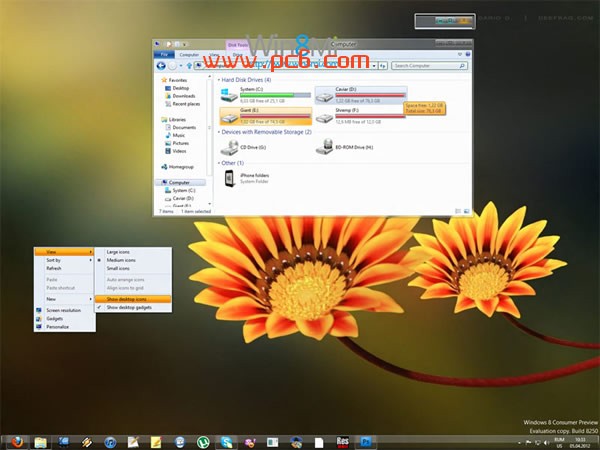
Task: Open Desktop under Favorites
Action: pyautogui.click(x=181, y=88)
